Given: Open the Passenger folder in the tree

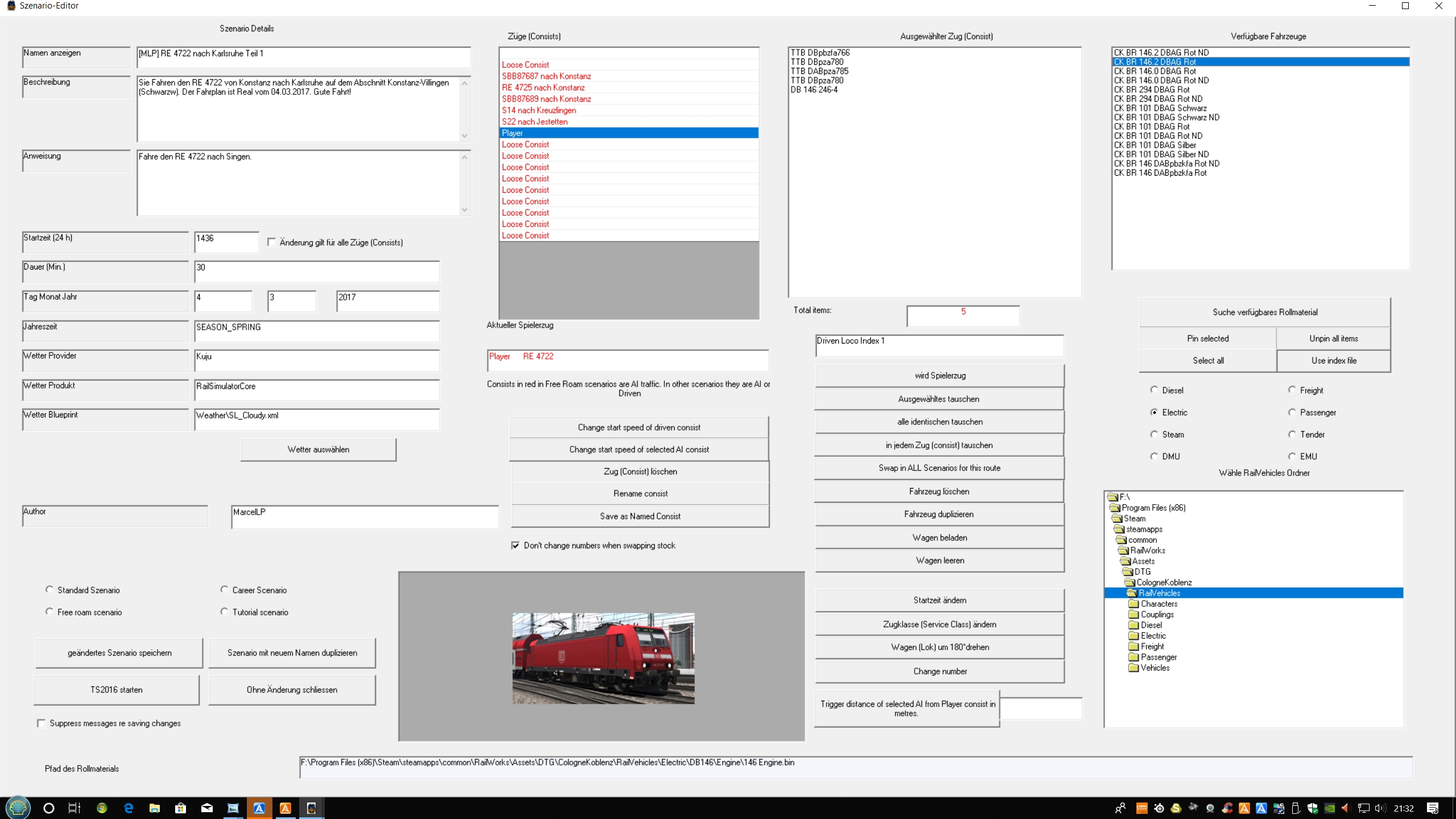Looking at the screenshot, I should tap(1158, 657).
